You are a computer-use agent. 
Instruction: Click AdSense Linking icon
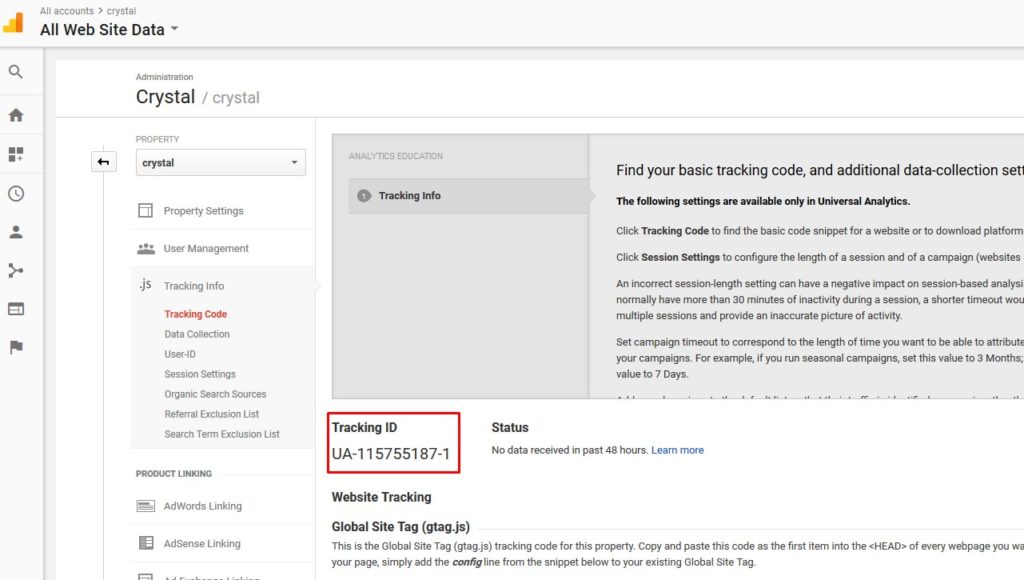click(x=146, y=543)
